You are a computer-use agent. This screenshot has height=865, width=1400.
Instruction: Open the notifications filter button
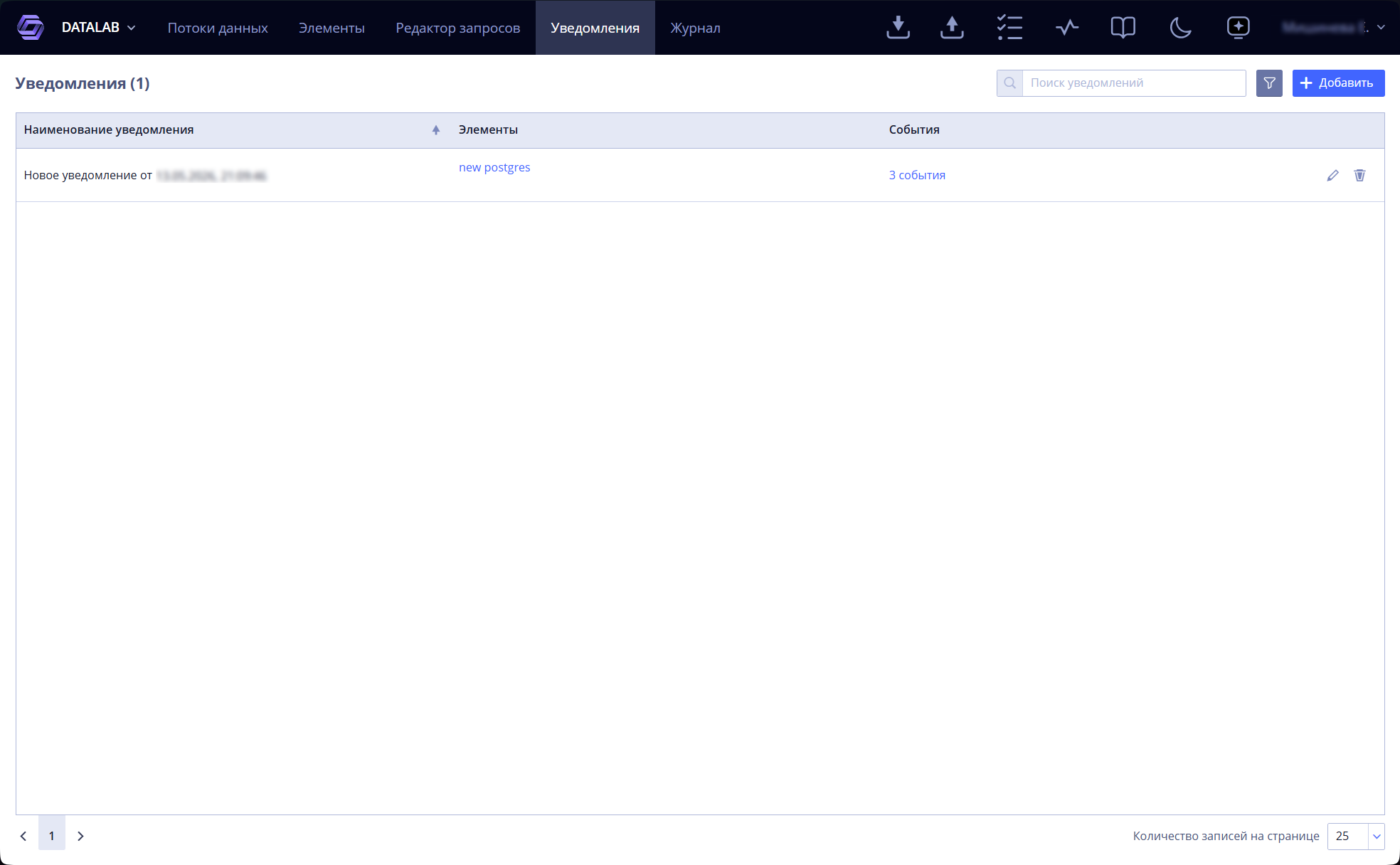(1269, 83)
